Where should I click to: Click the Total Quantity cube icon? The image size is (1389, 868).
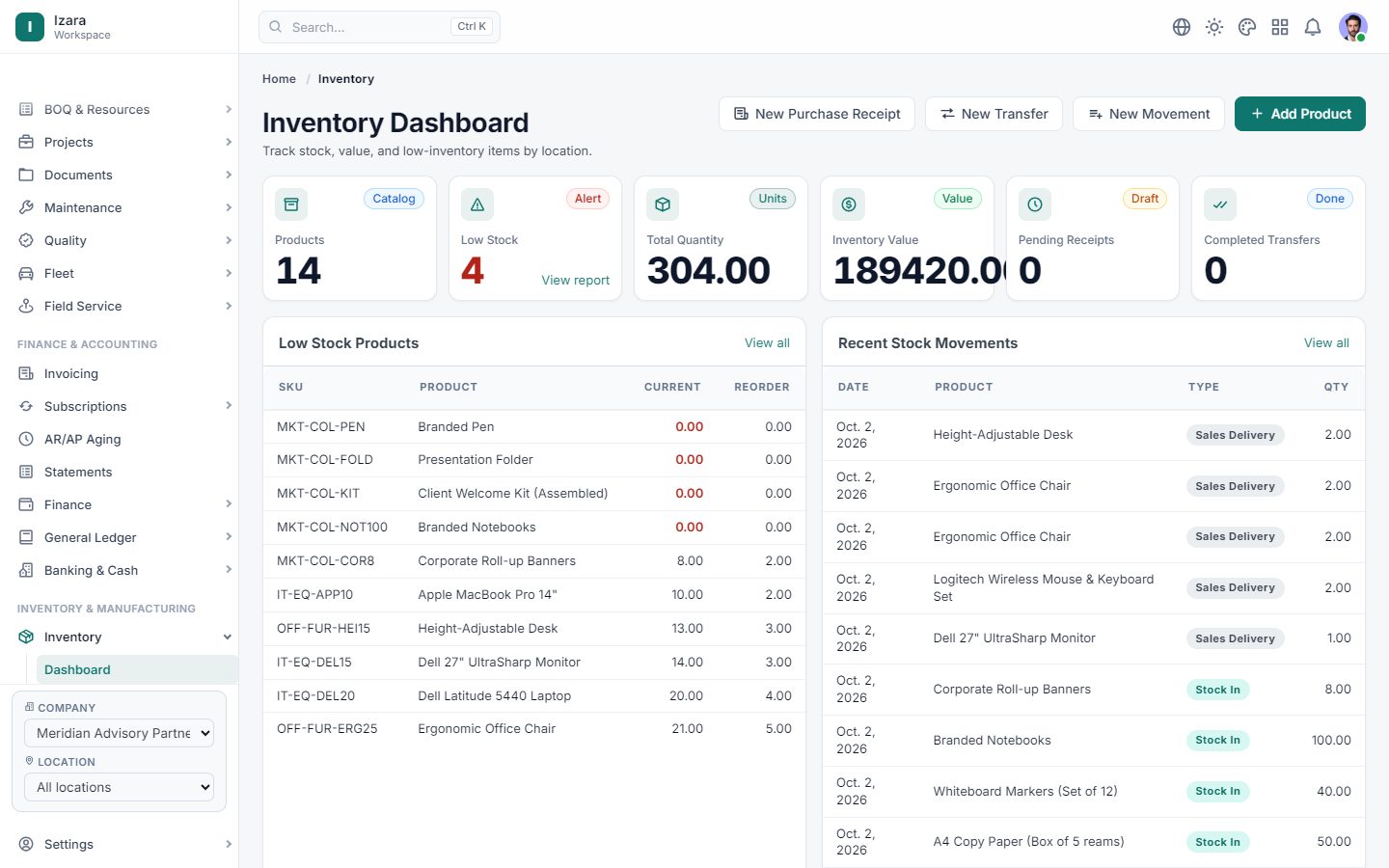[663, 204]
